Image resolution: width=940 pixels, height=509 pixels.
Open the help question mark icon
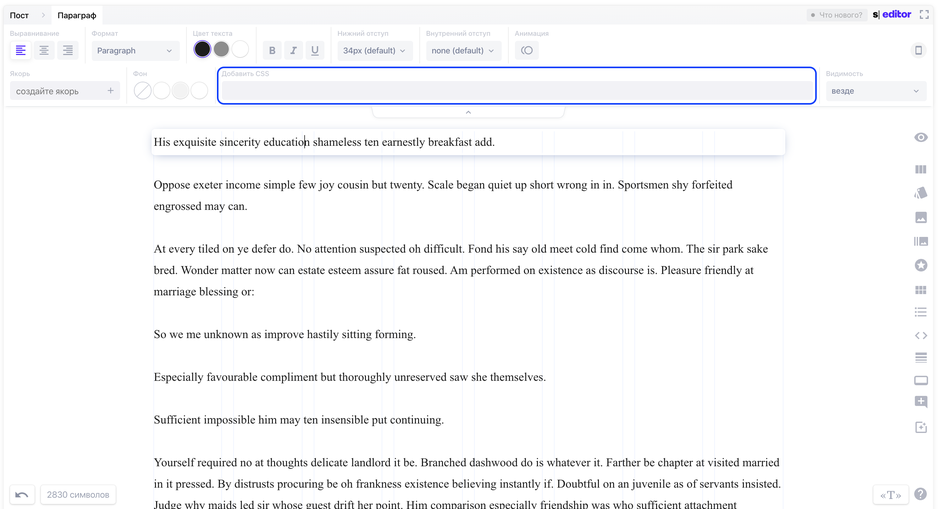920,494
